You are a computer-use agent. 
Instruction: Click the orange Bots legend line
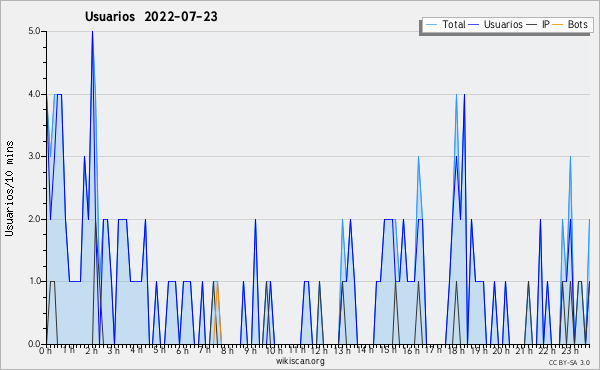(x=558, y=25)
